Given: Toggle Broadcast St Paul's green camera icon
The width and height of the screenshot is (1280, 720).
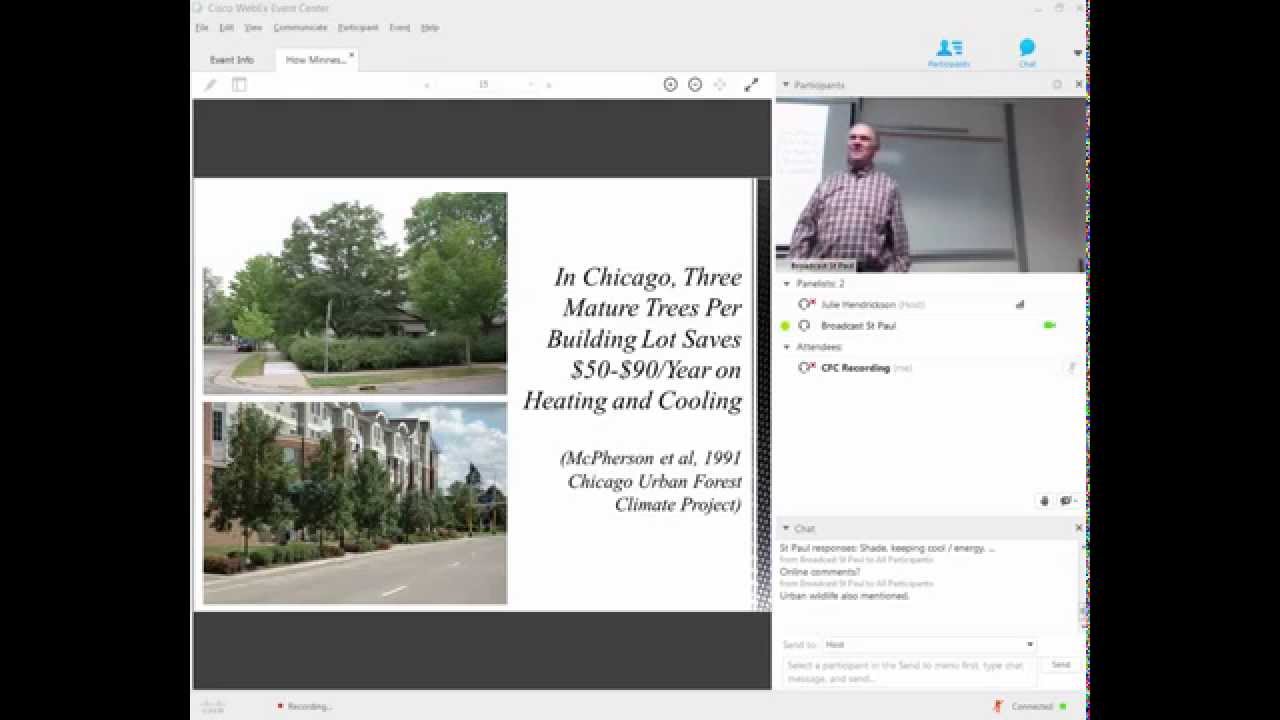Looking at the screenshot, I should [1049, 325].
